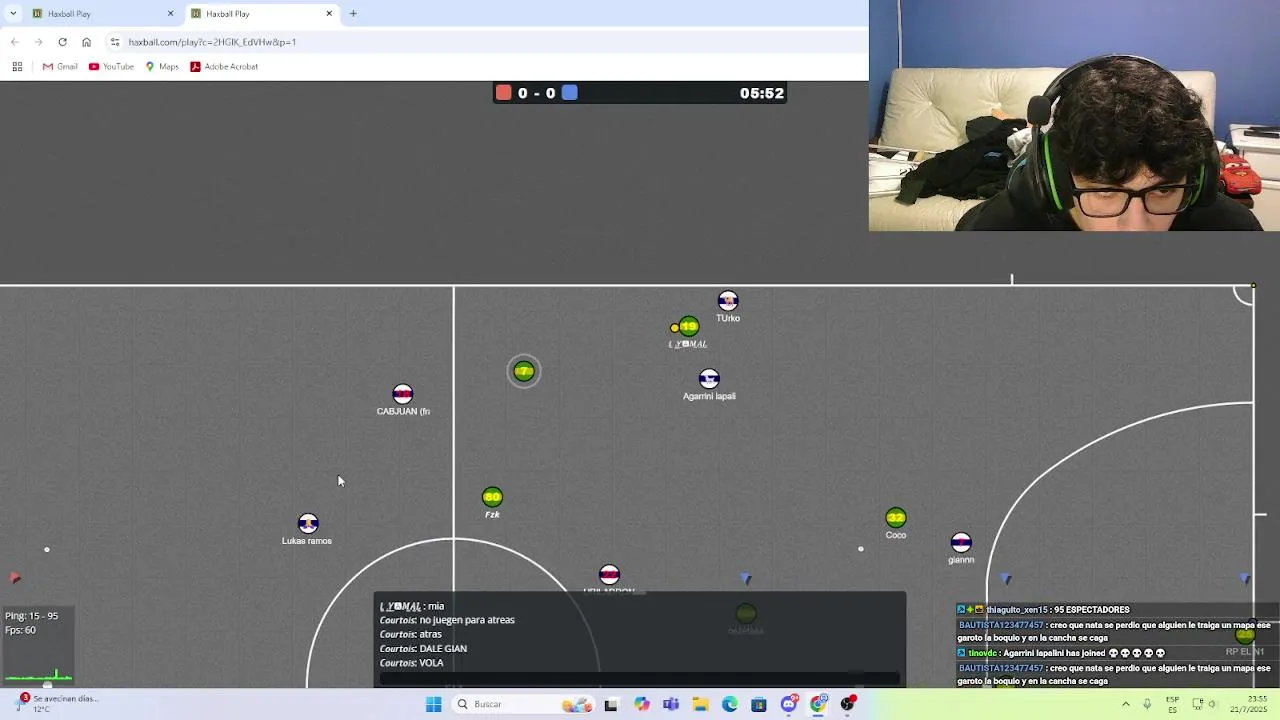Image resolution: width=1280 pixels, height=720 pixels.
Task: Open the Maps bookmark
Action: pos(162,66)
